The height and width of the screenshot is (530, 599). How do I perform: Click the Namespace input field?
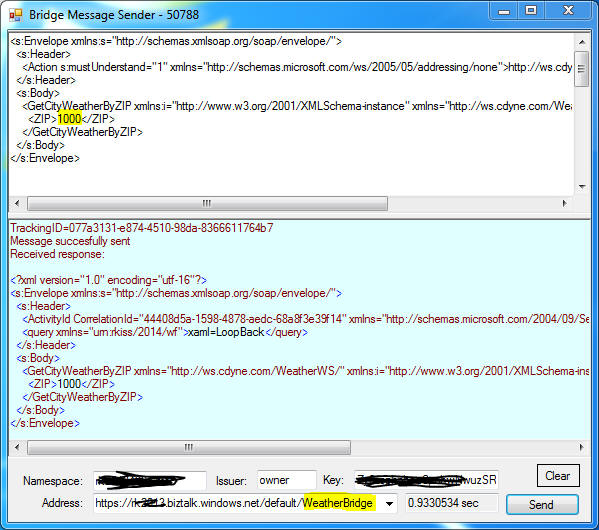pyautogui.click(x=150, y=480)
